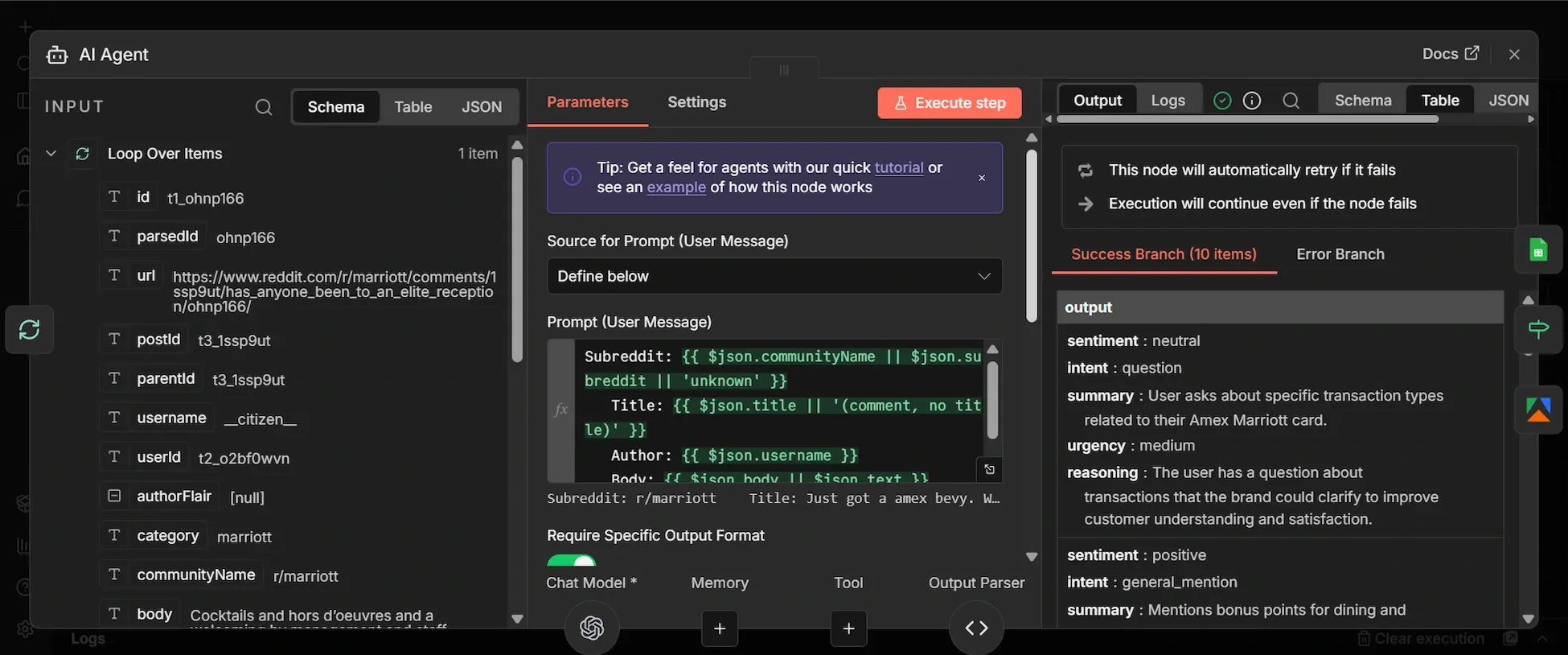Click the tip info icon
Image resolution: width=1568 pixels, height=655 pixels.
[x=573, y=177]
